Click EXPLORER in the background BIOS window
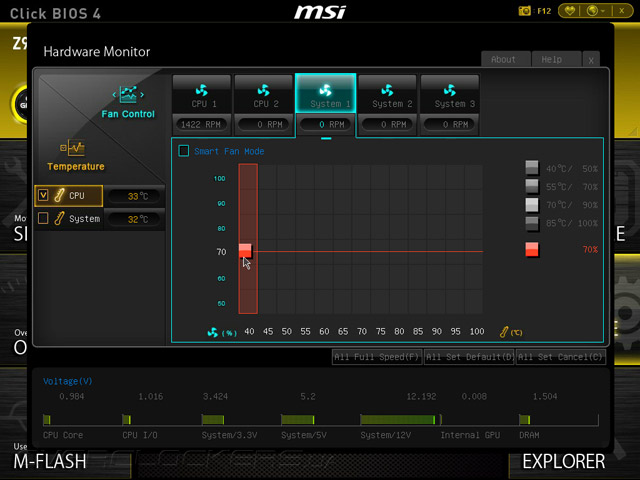The height and width of the screenshot is (480, 640). tap(564, 462)
